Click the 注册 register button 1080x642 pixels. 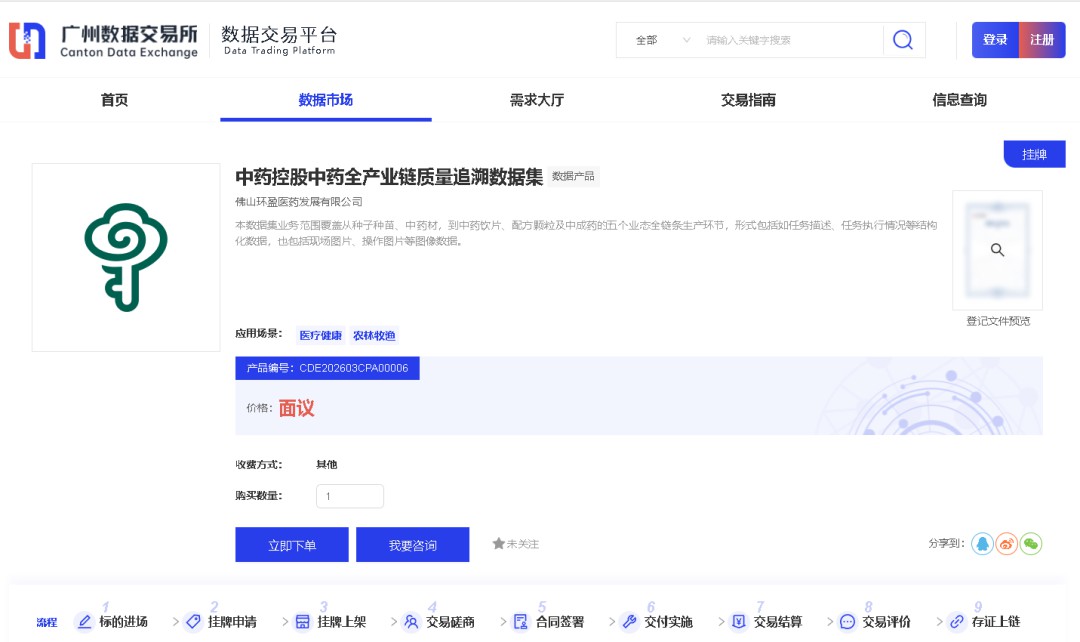tap(1042, 40)
